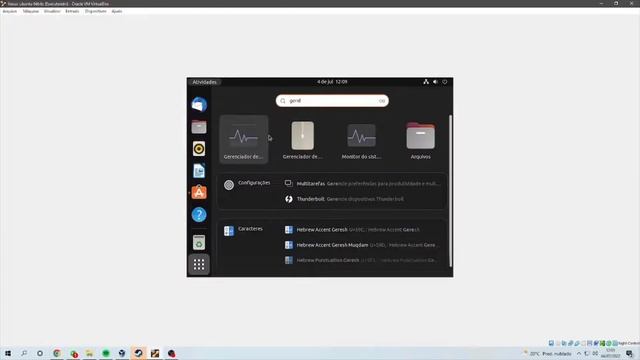Open LibreOffice Writer document icon in dock
The height and width of the screenshot is (360, 640).
[199, 171]
